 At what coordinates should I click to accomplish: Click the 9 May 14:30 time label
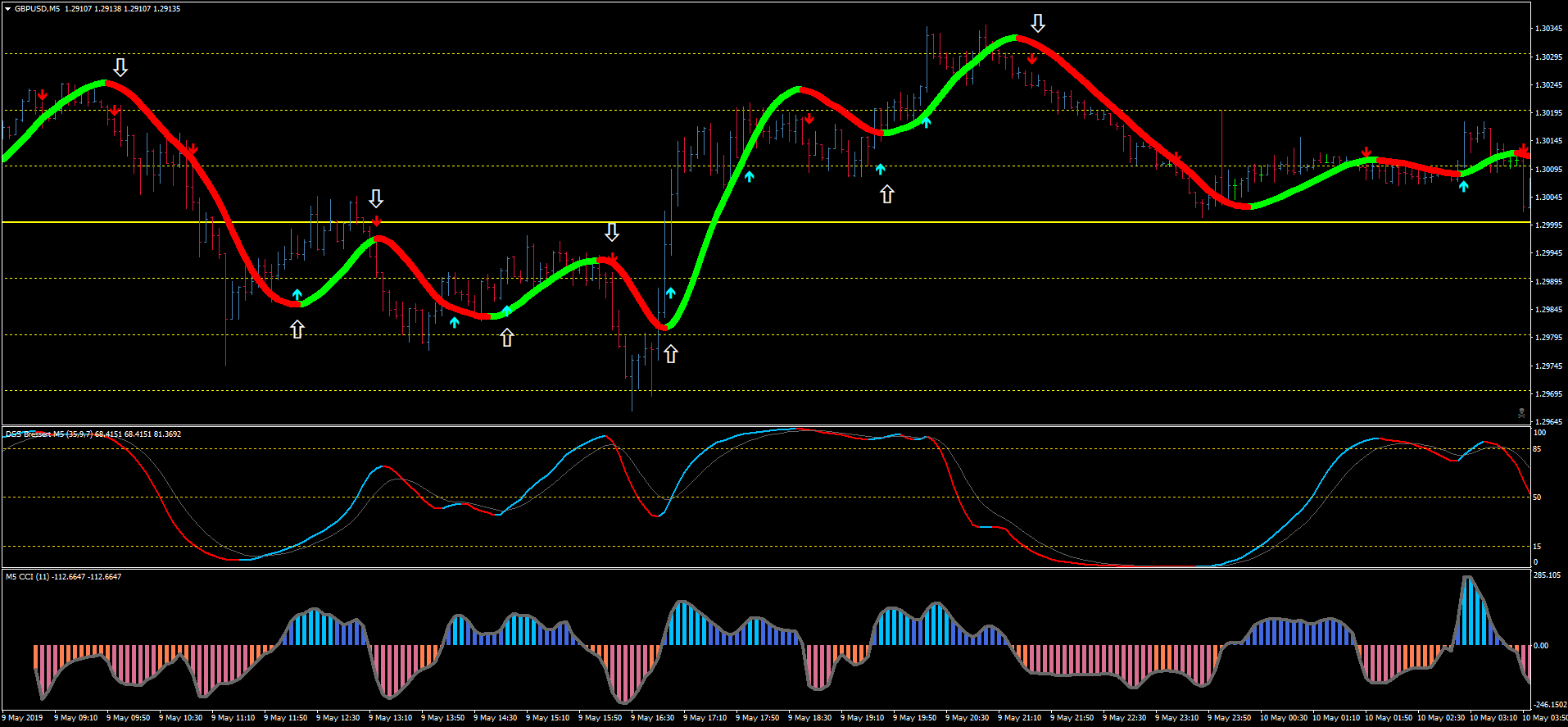click(495, 718)
